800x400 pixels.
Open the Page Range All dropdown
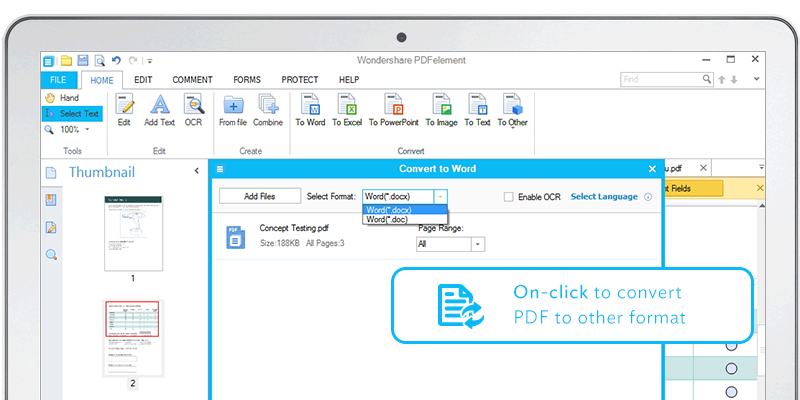tap(451, 244)
